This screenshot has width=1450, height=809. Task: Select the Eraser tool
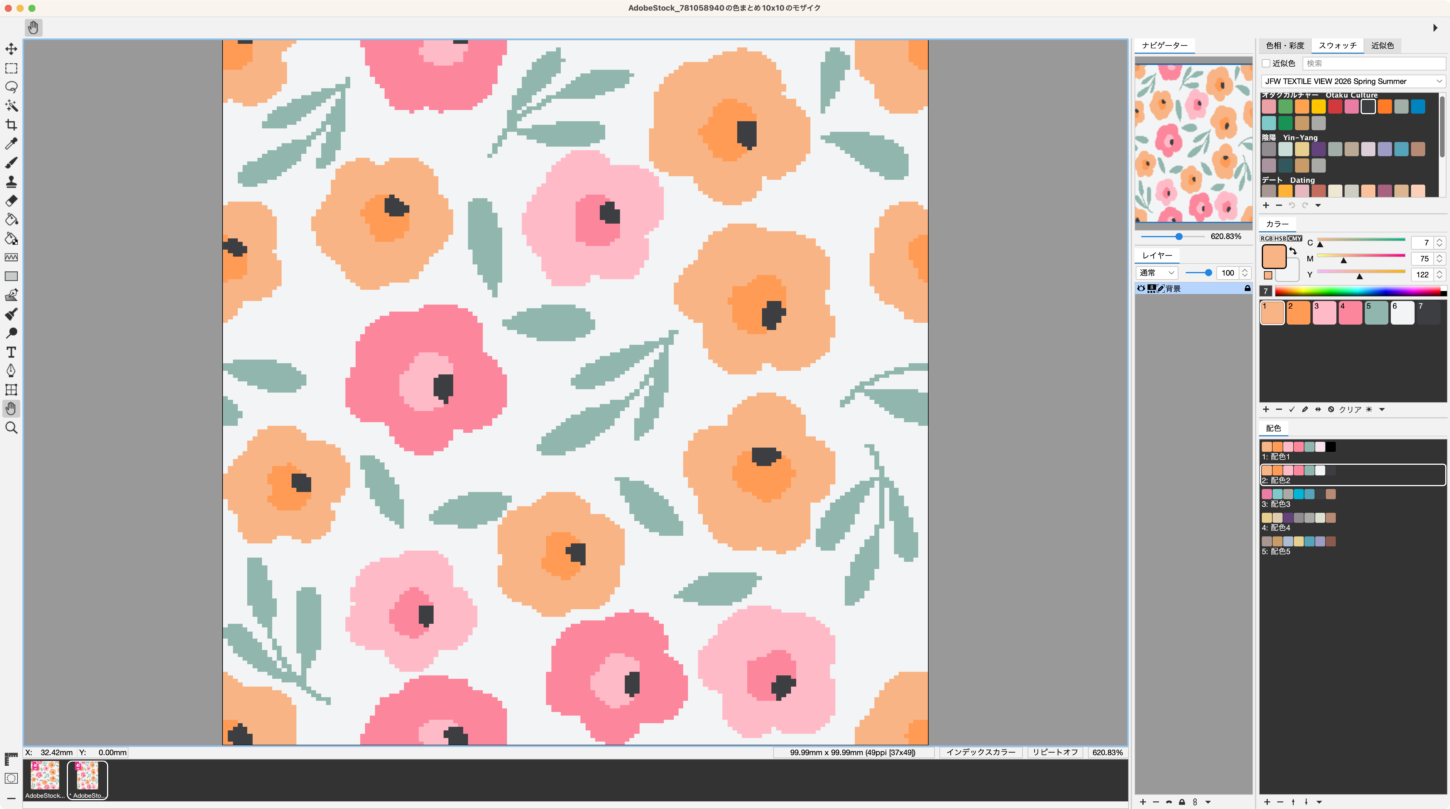(11, 200)
